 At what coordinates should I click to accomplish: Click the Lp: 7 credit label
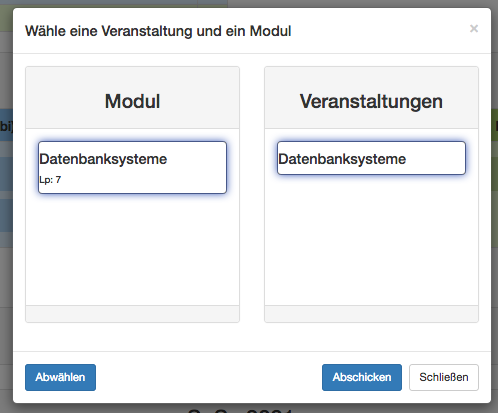(50, 180)
